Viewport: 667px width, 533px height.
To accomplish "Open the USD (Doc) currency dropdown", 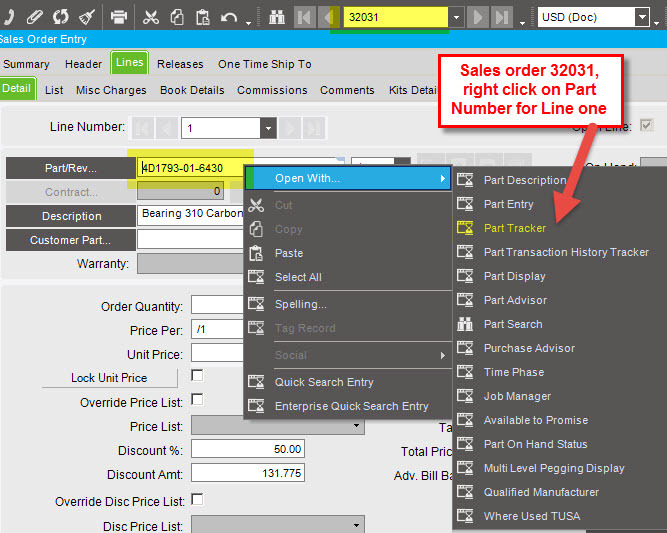I will (641, 17).
